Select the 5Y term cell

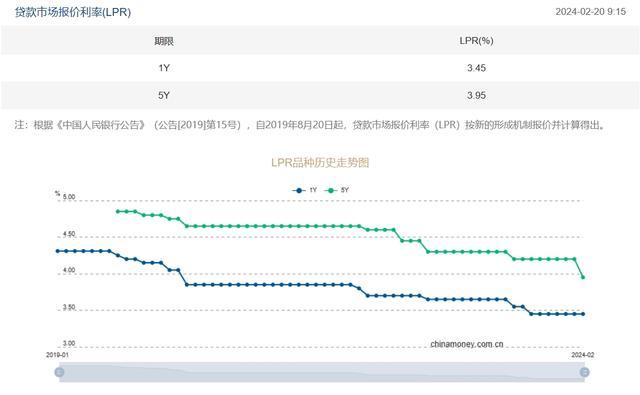point(164,95)
